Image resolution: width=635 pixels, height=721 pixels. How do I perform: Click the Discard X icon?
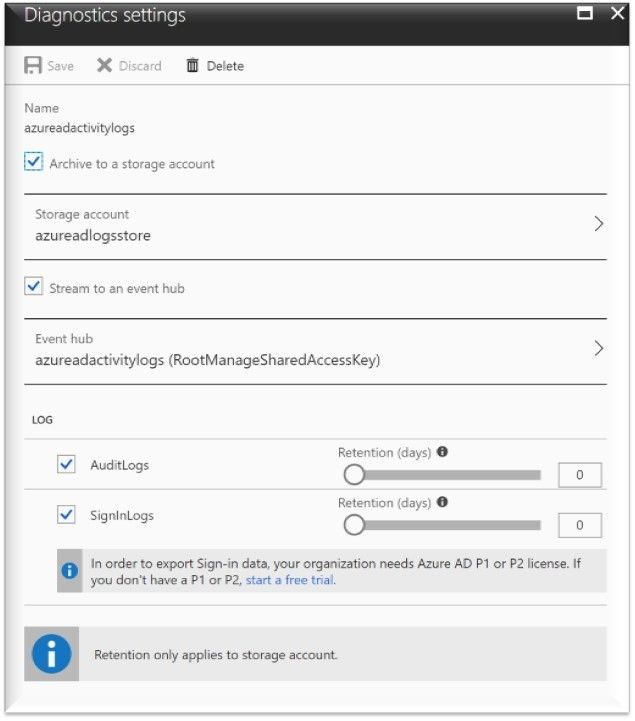point(104,65)
